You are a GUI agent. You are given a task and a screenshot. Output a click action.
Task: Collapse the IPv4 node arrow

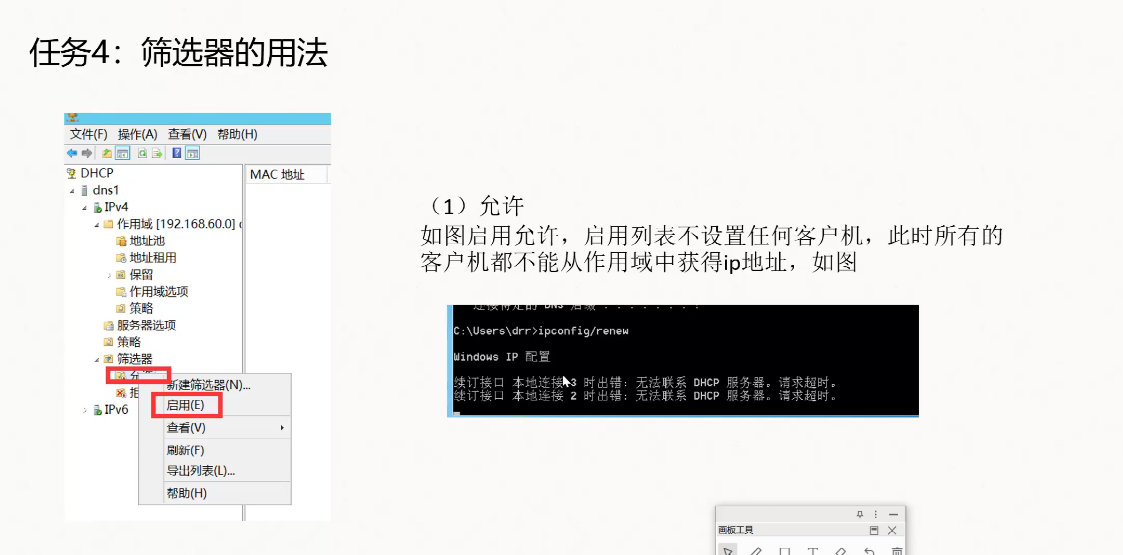pos(85,207)
